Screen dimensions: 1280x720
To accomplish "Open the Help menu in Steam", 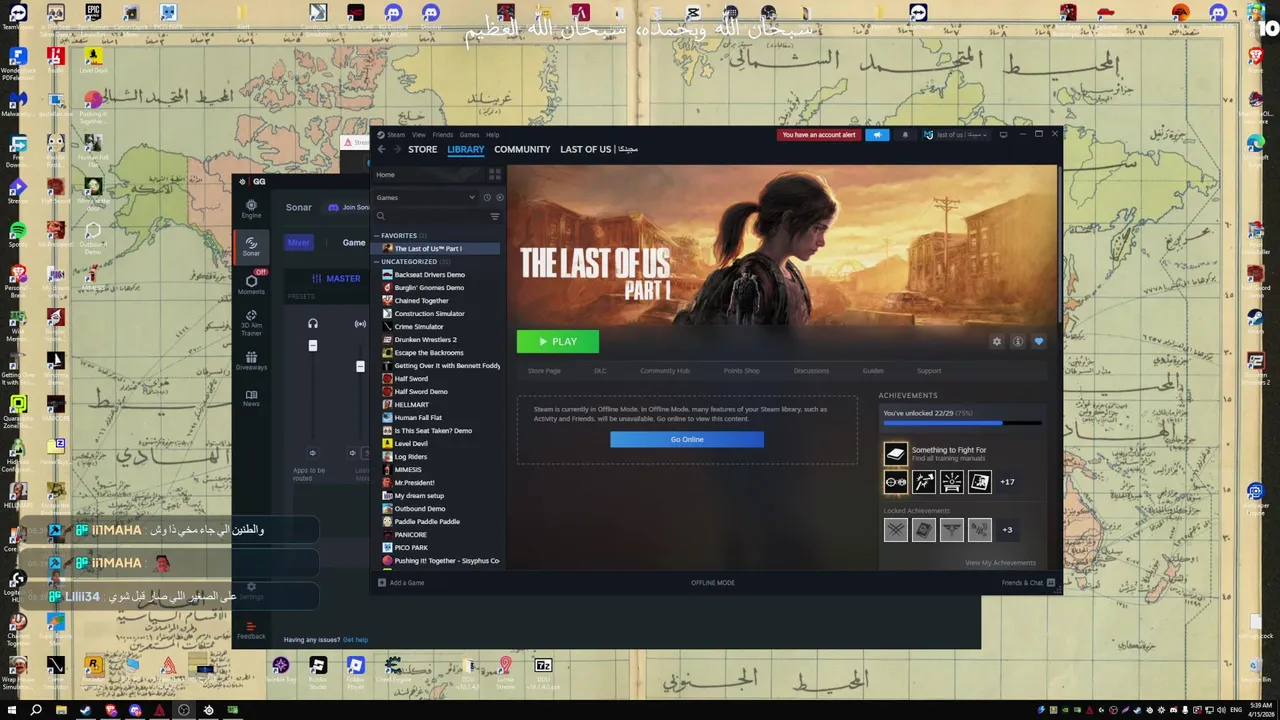I will (492, 135).
